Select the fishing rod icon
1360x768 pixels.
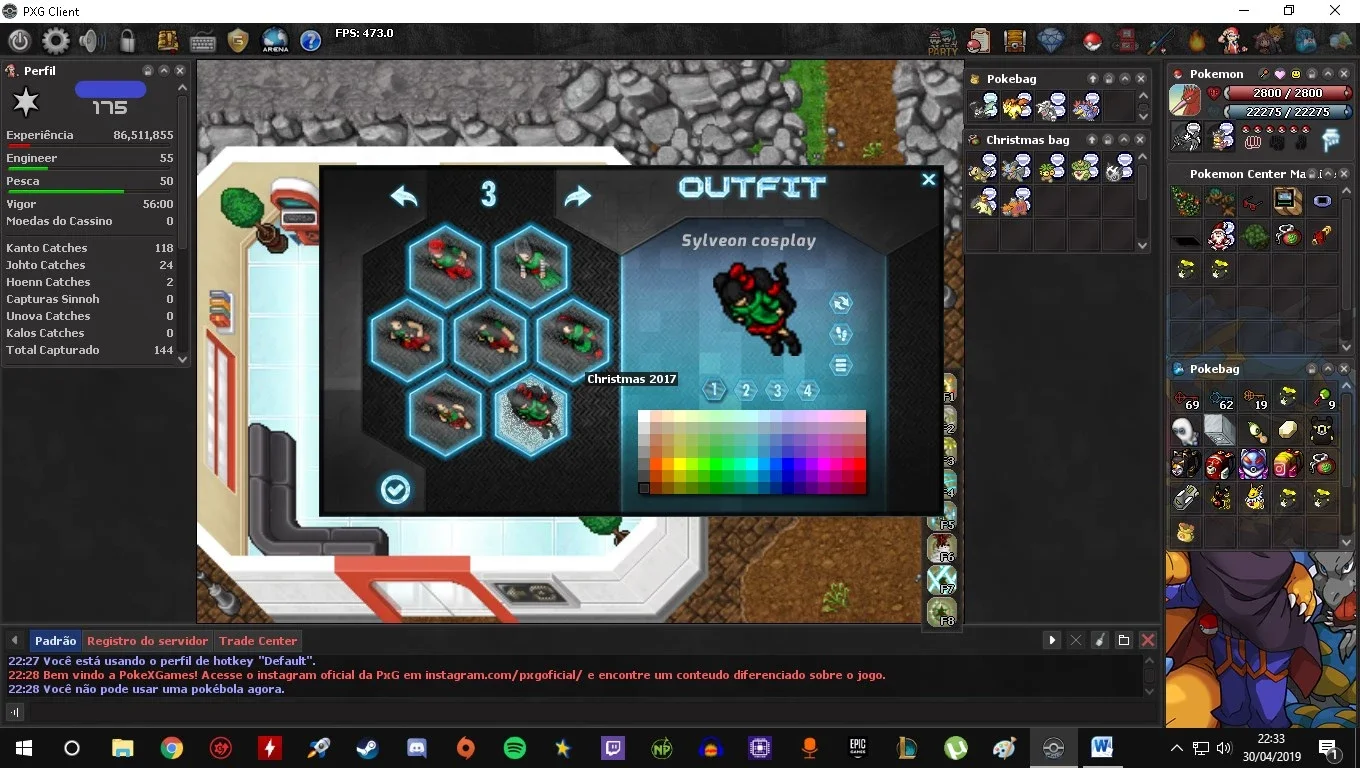[1161, 41]
